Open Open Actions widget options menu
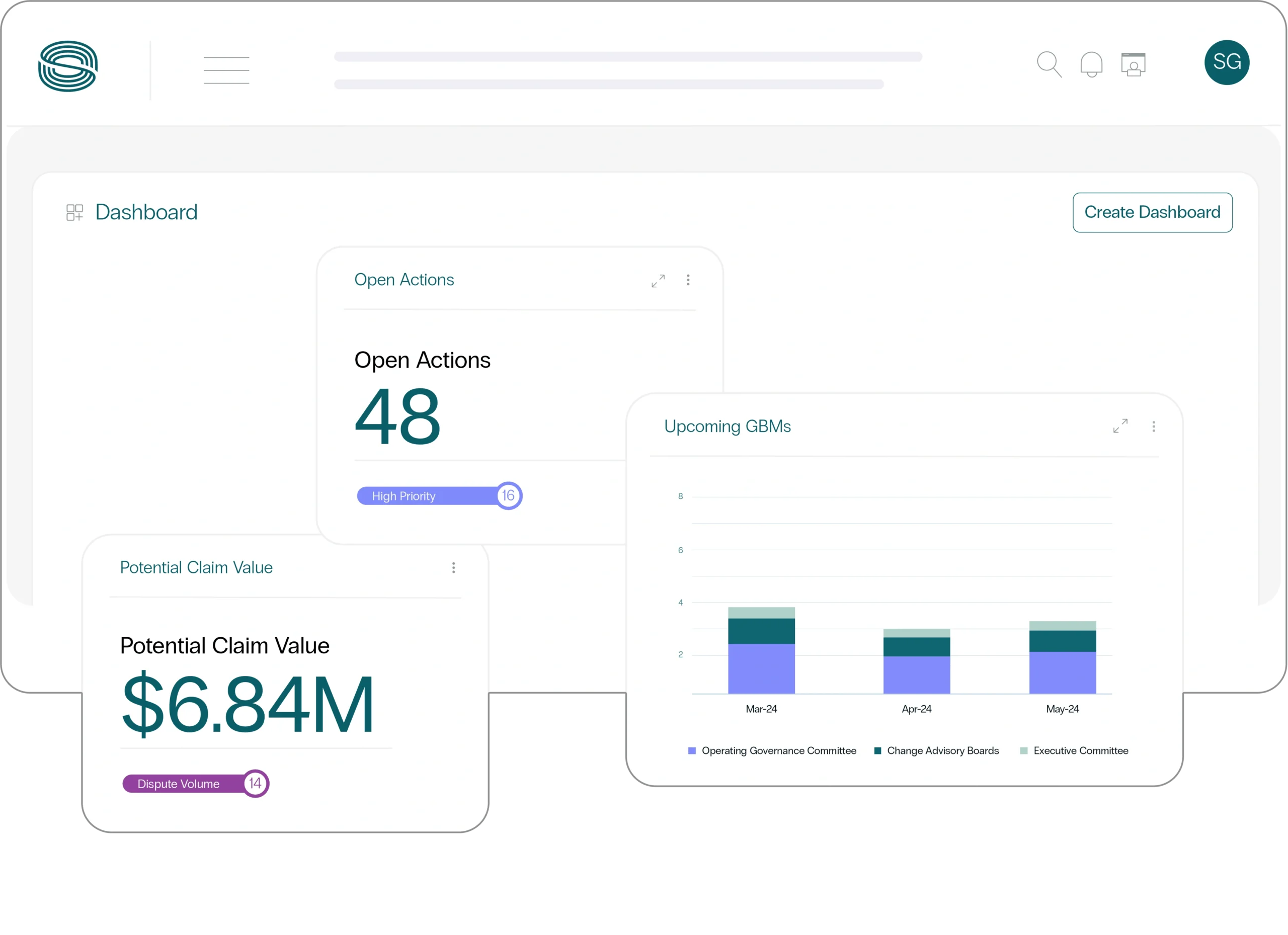This screenshot has height=935, width=1288. tap(688, 280)
